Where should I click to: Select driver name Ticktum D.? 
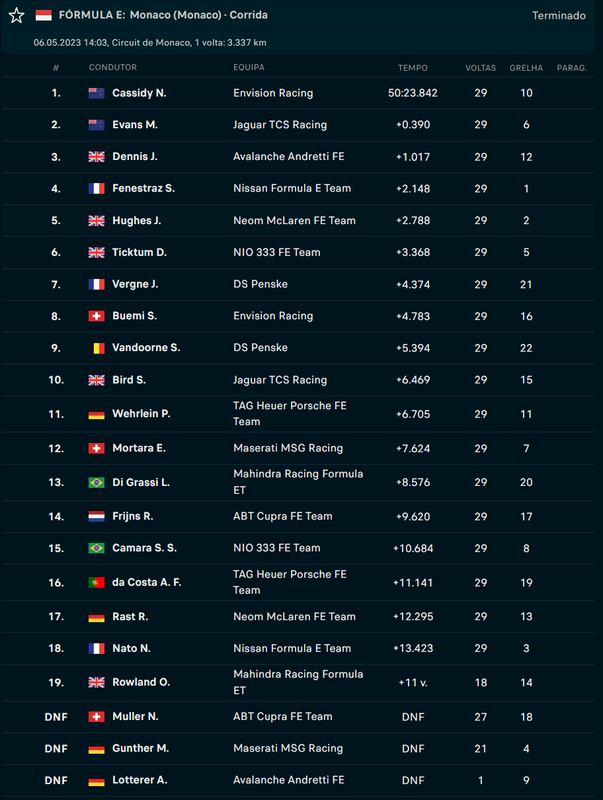click(x=139, y=252)
